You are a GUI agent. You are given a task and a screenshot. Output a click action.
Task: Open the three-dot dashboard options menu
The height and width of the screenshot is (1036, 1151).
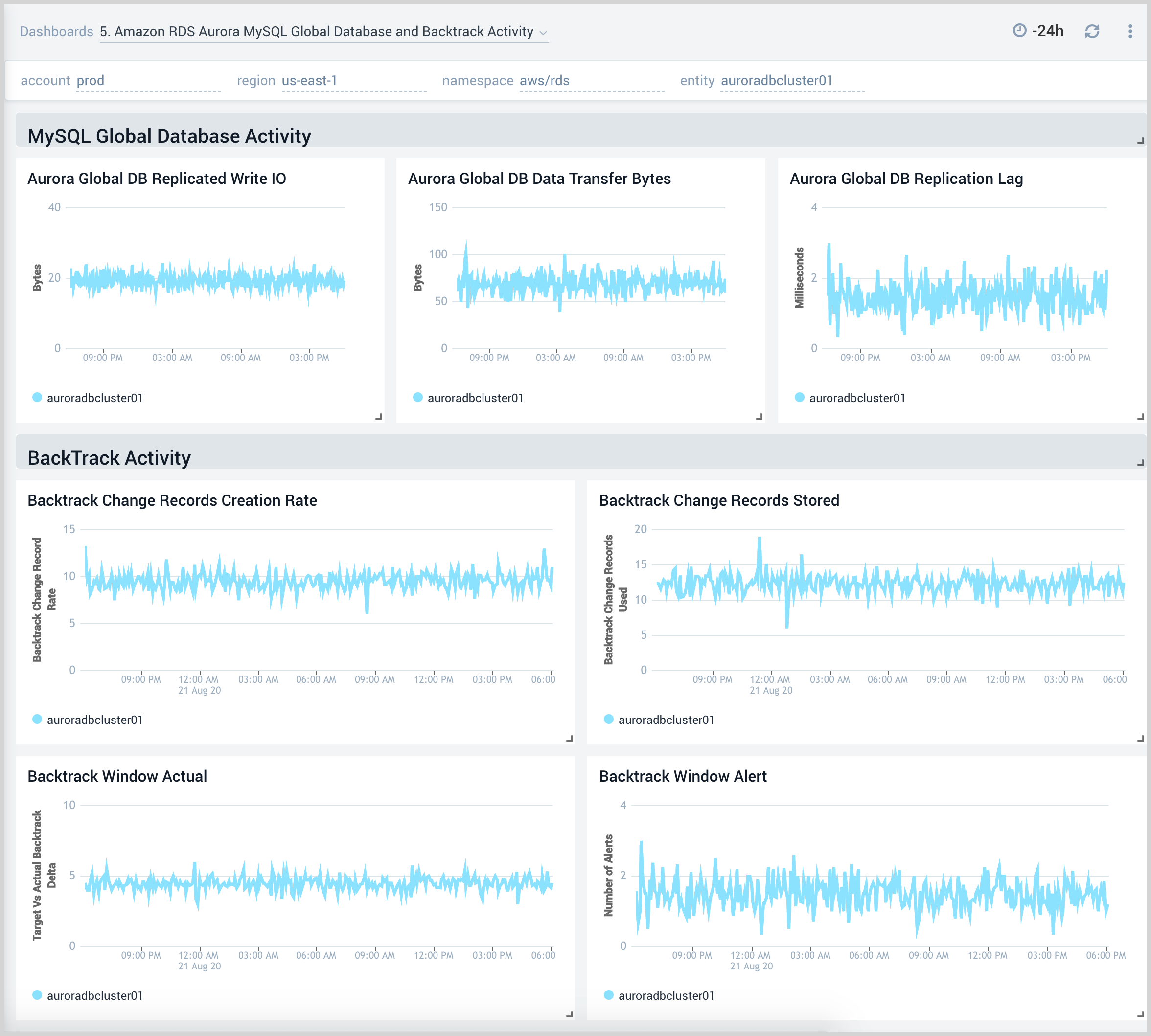1130,31
